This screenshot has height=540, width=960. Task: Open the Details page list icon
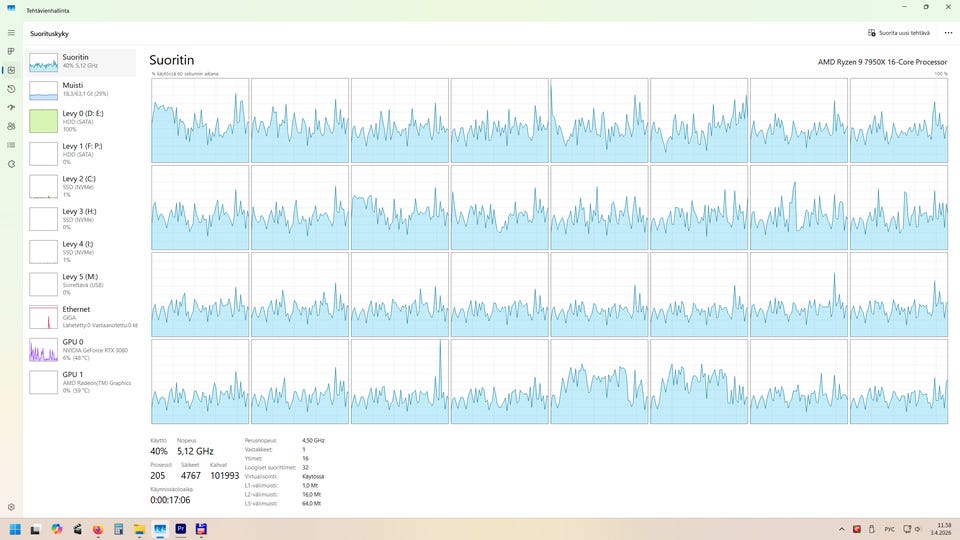tap(11, 145)
